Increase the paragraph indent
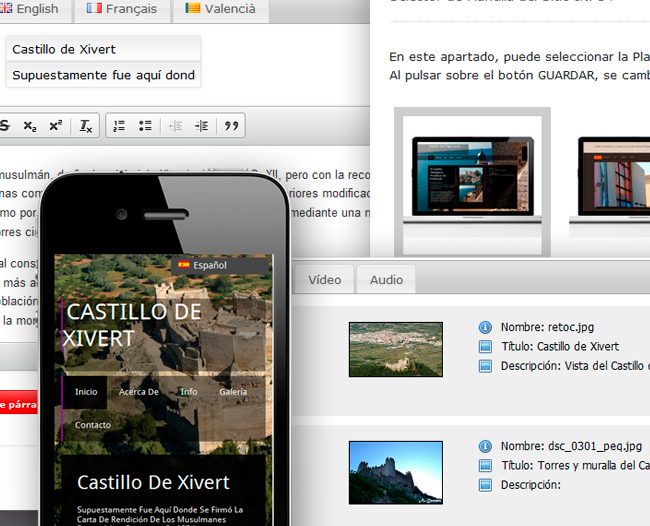 (201, 126)
